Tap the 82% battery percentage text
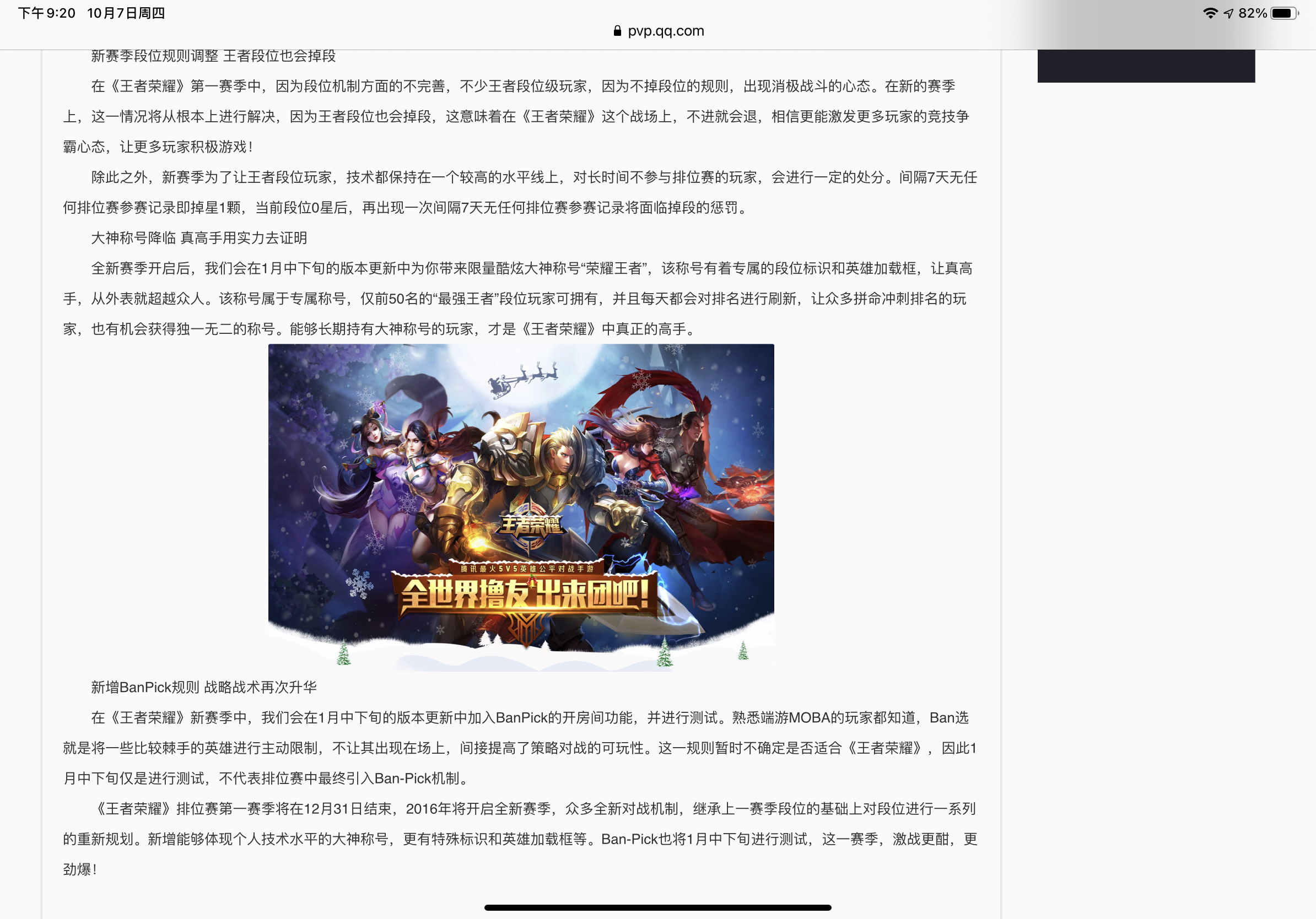Screen dimensions: 1316x919 pyautogui.click(x=1253, y=13)
